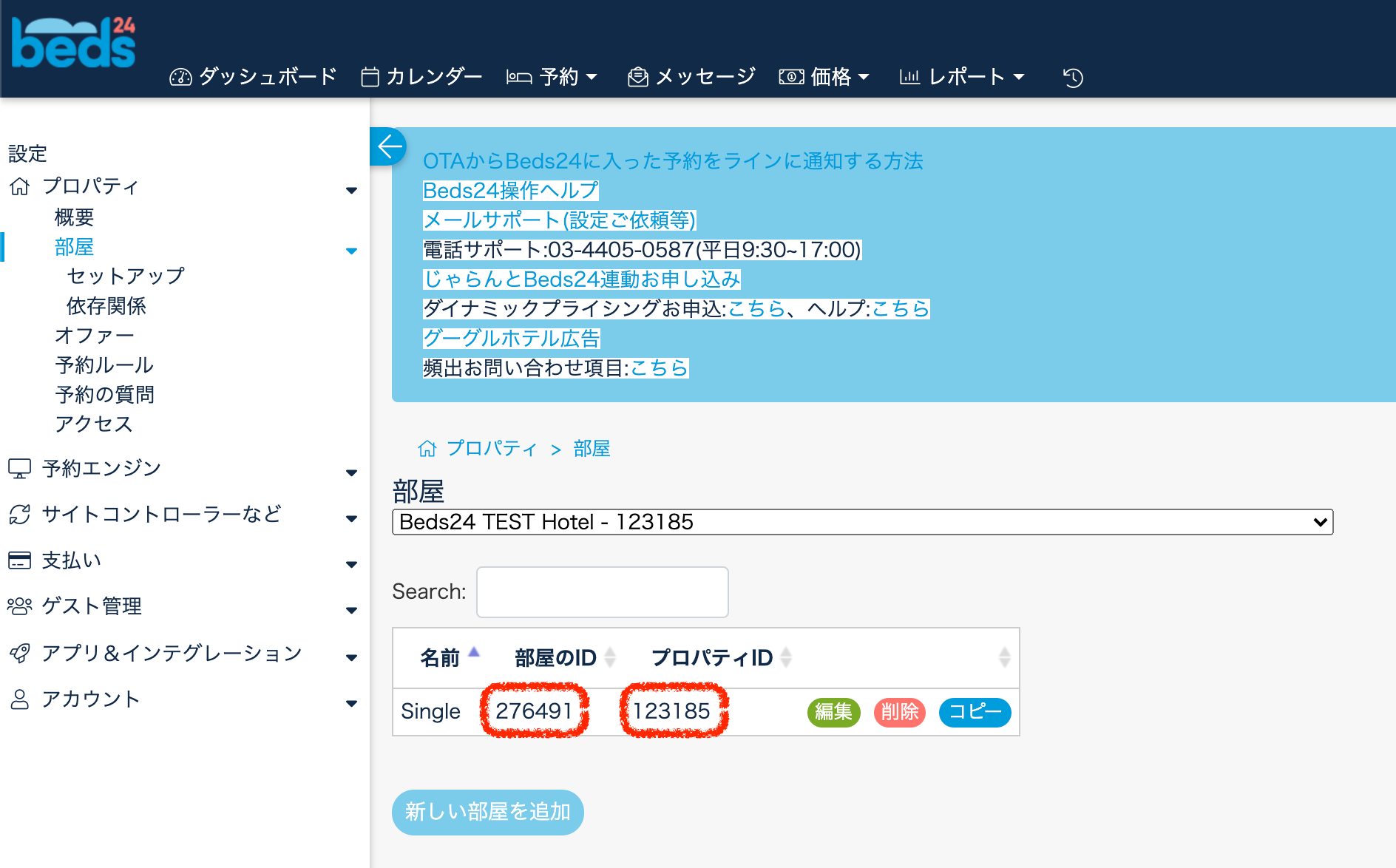Select 予約ルール in the sidebar
The image size is (1396, 868).
[104, 365]
